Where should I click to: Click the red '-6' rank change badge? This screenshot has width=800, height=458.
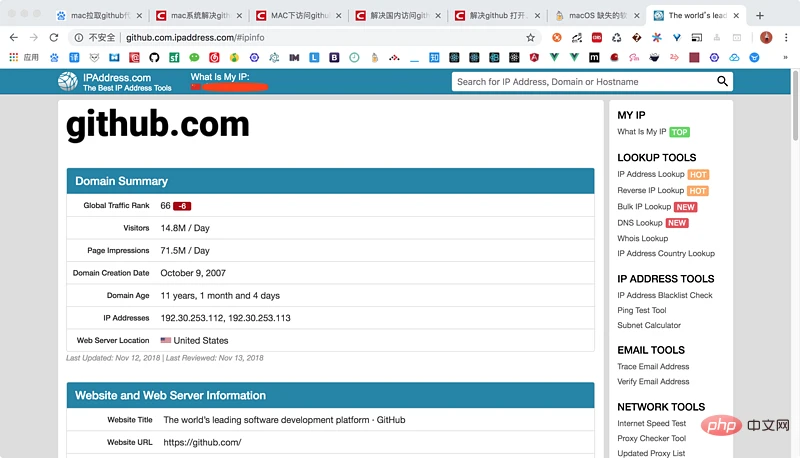[182, 206]
